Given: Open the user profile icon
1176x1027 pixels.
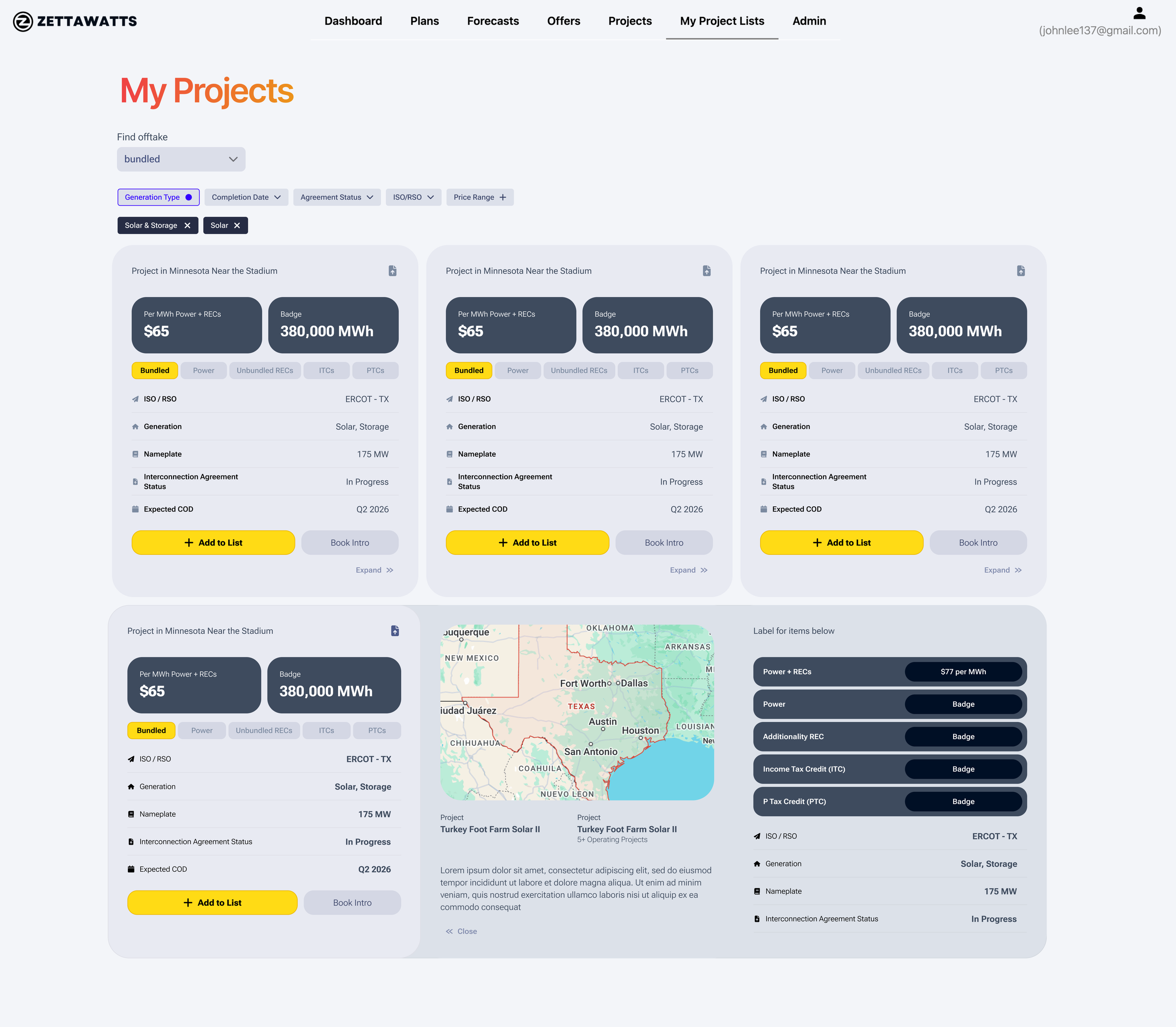Looking at the screenshot, I should pos(1139,13).
